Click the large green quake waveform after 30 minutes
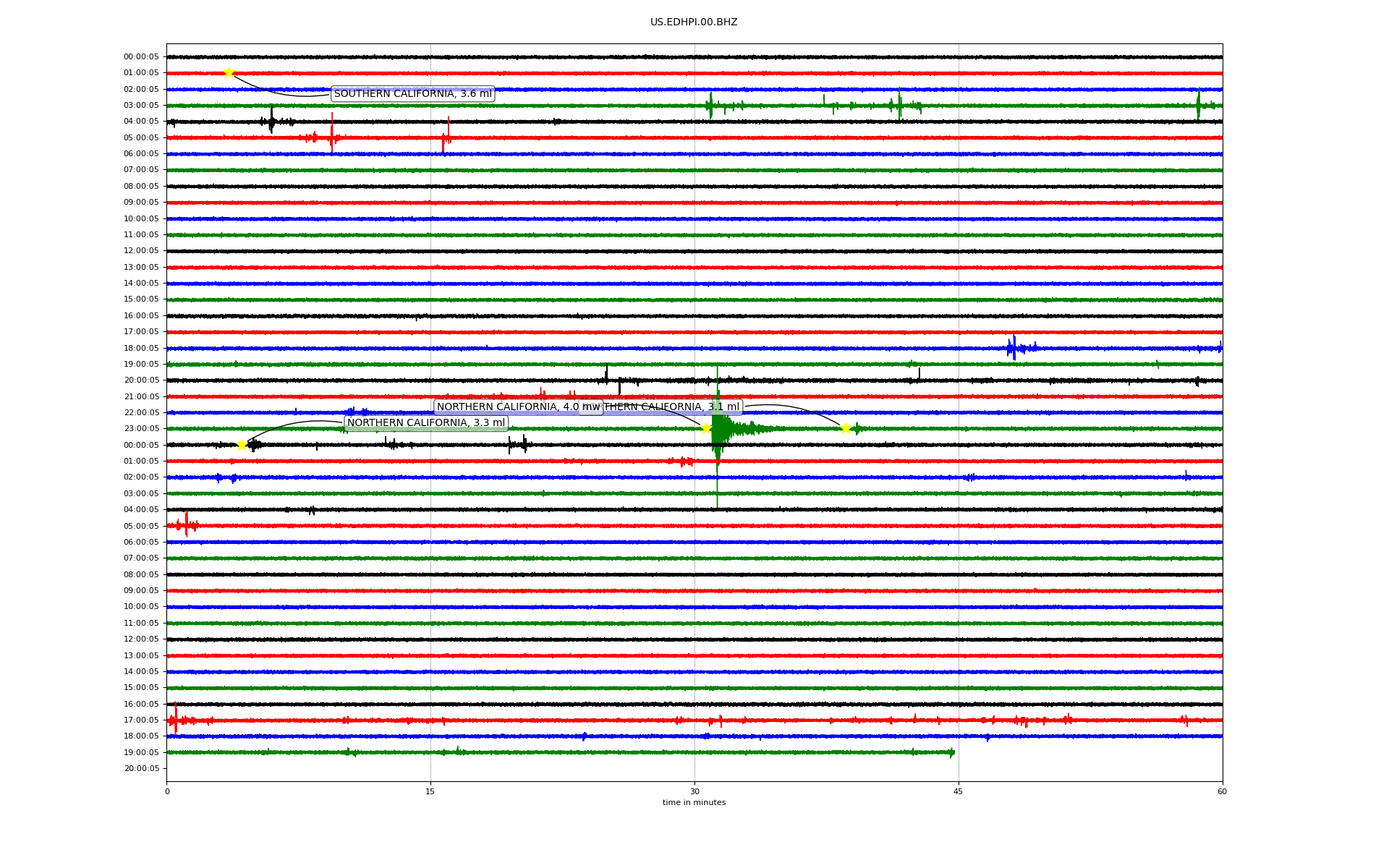The height and width of the screenshot is (868, 1389). (x=721, y=429)
